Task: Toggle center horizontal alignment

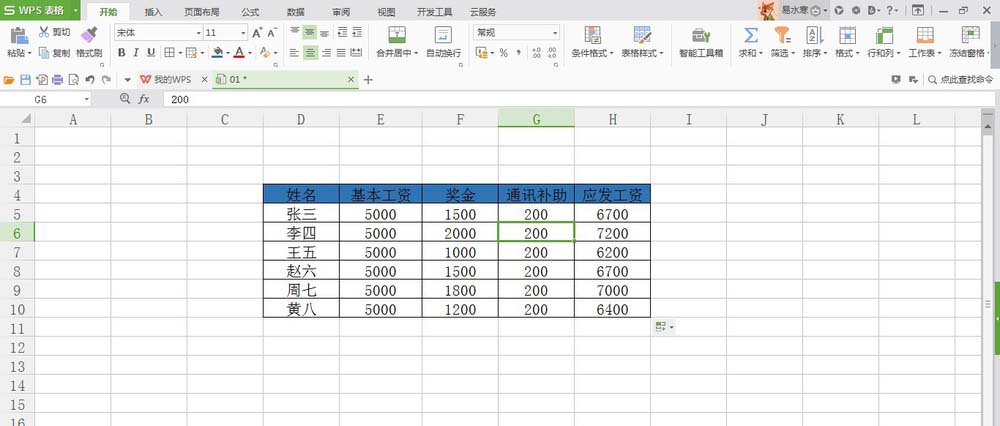Action: tap(310, 53)
